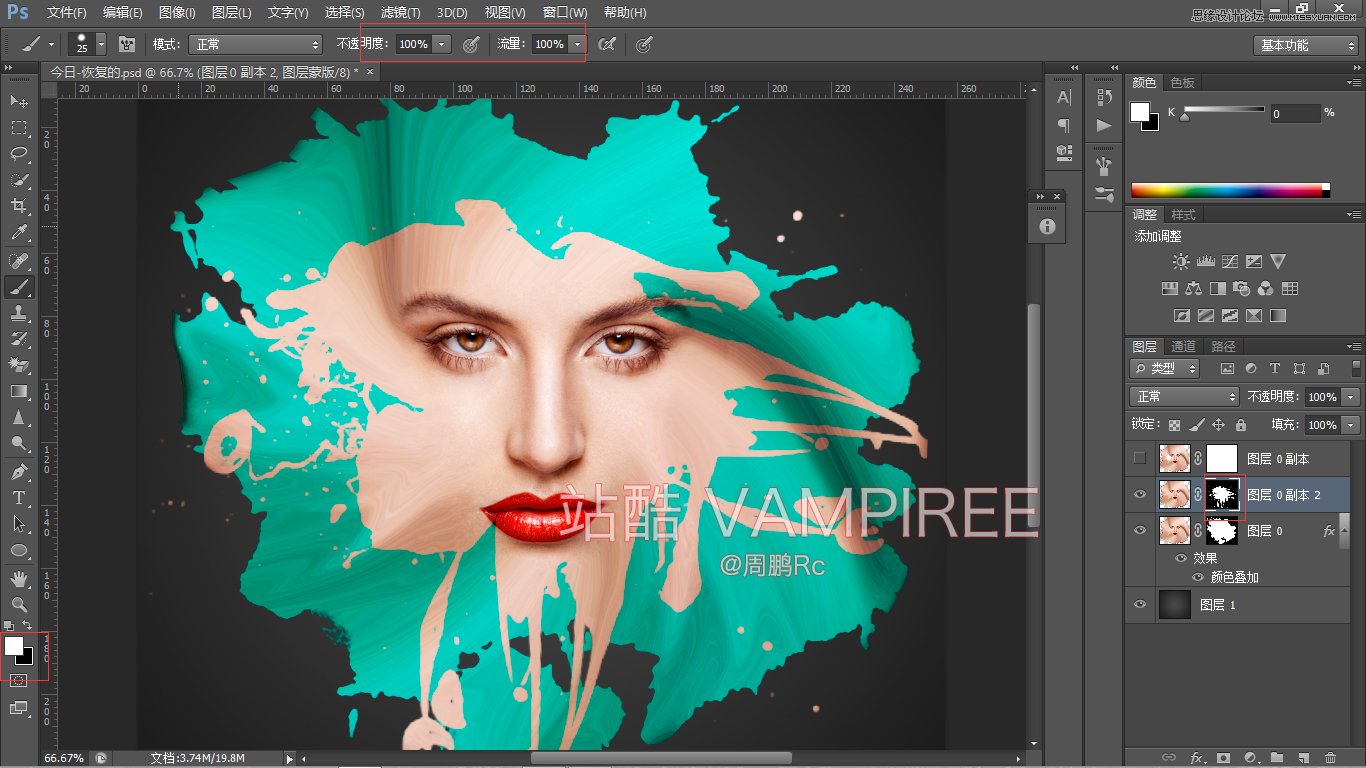The image size is (1366, 768).
Task: Open the layer filter 类型 dropdown
Action: (1165, 368)
